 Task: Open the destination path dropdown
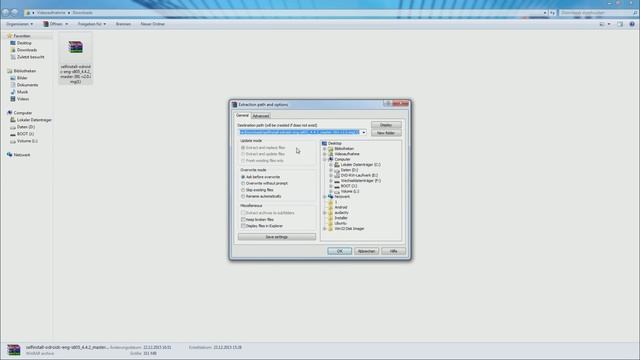(364, 132)
